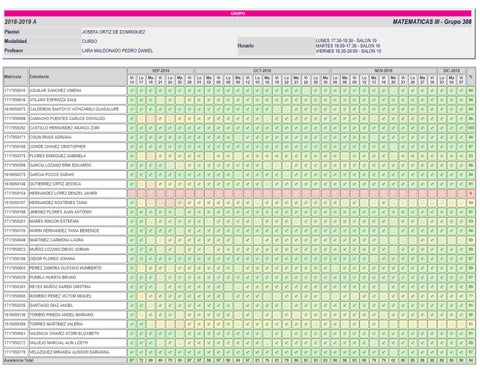Select student name VALLEJO MARCIAL ALIN LIZETH

[59, 343]
